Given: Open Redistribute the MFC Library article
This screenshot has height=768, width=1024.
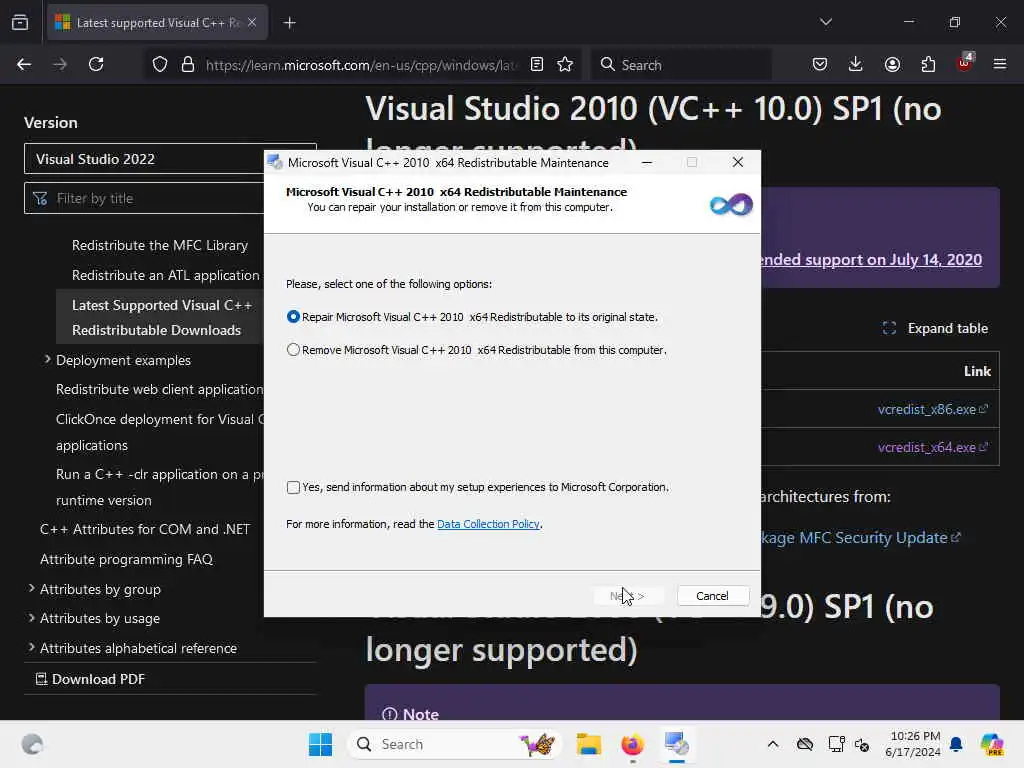Looking at the screenshot, I should [160, 246].
